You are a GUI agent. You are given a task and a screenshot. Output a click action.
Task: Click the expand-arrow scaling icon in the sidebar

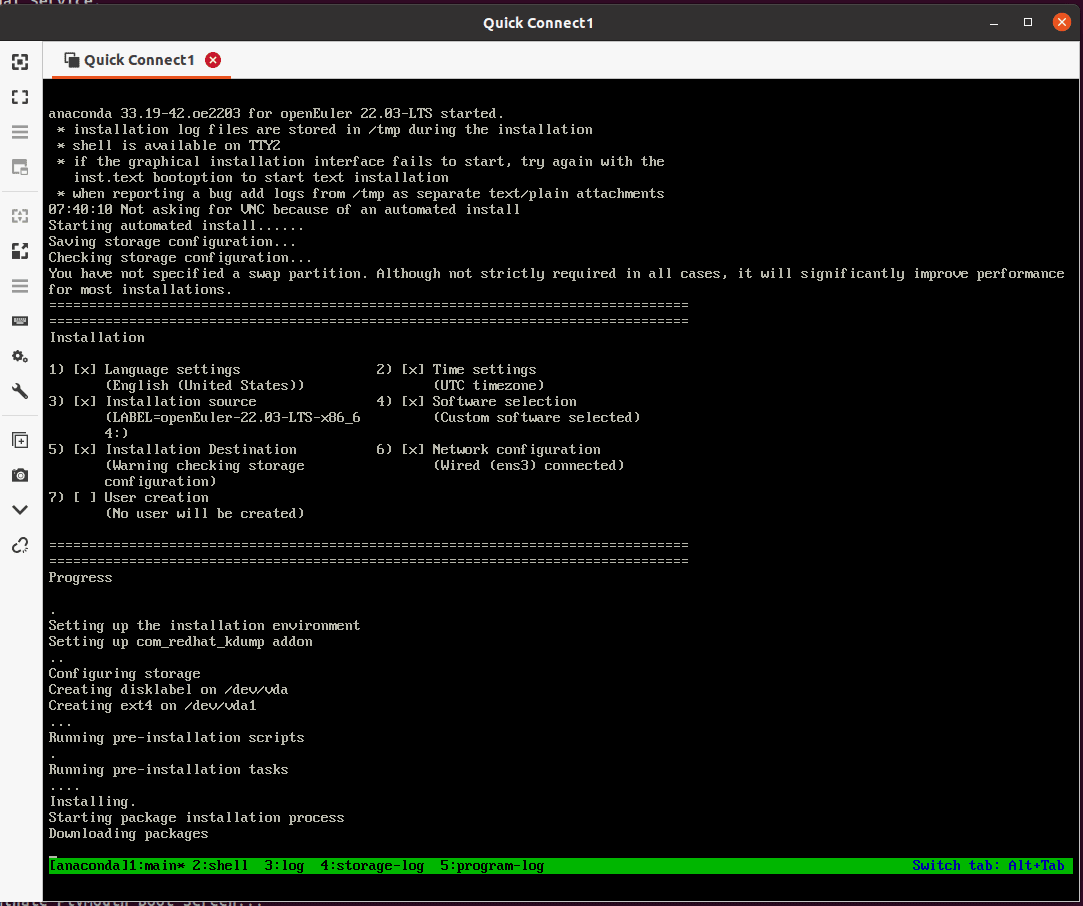click(20, 251)
